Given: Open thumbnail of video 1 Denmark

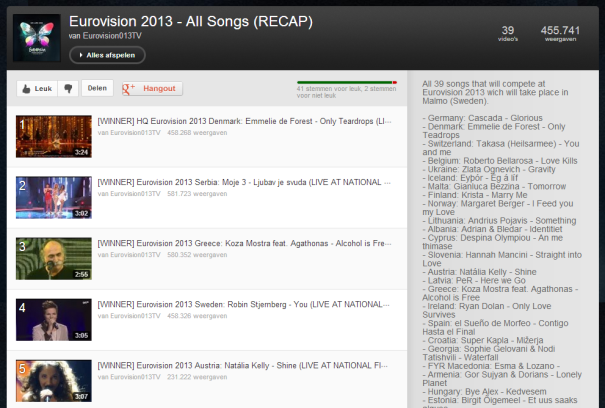Looking at the screenshot, I should 54,136.
